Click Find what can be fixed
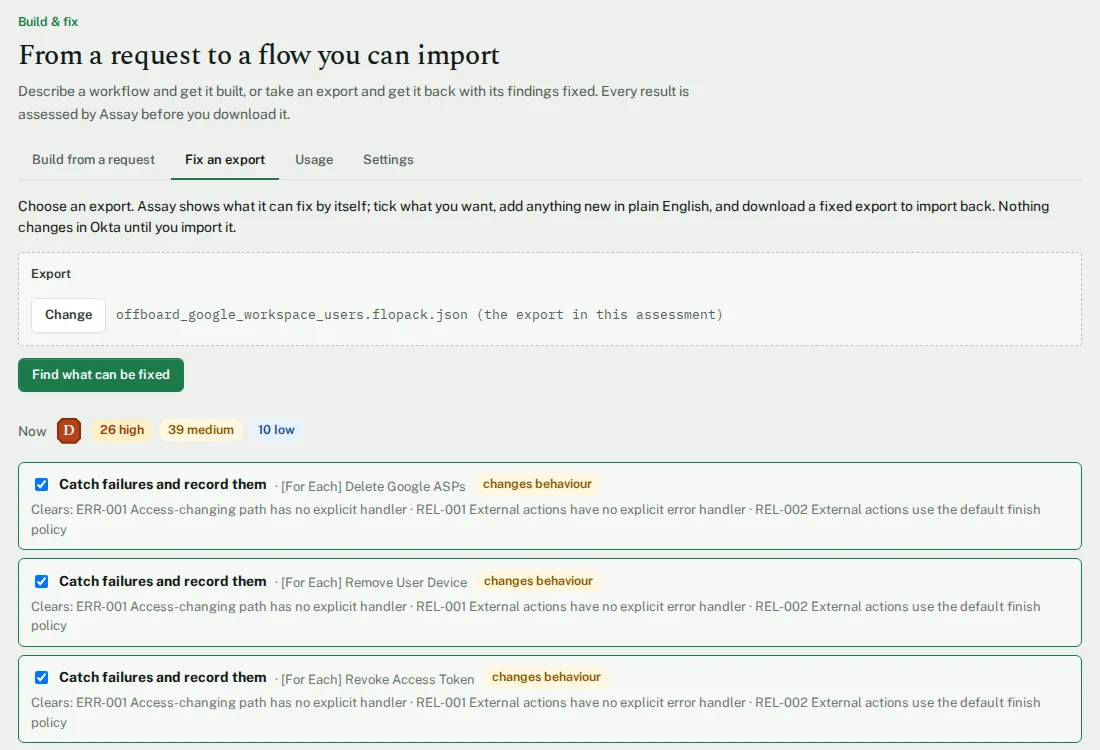 click(101, 375)
